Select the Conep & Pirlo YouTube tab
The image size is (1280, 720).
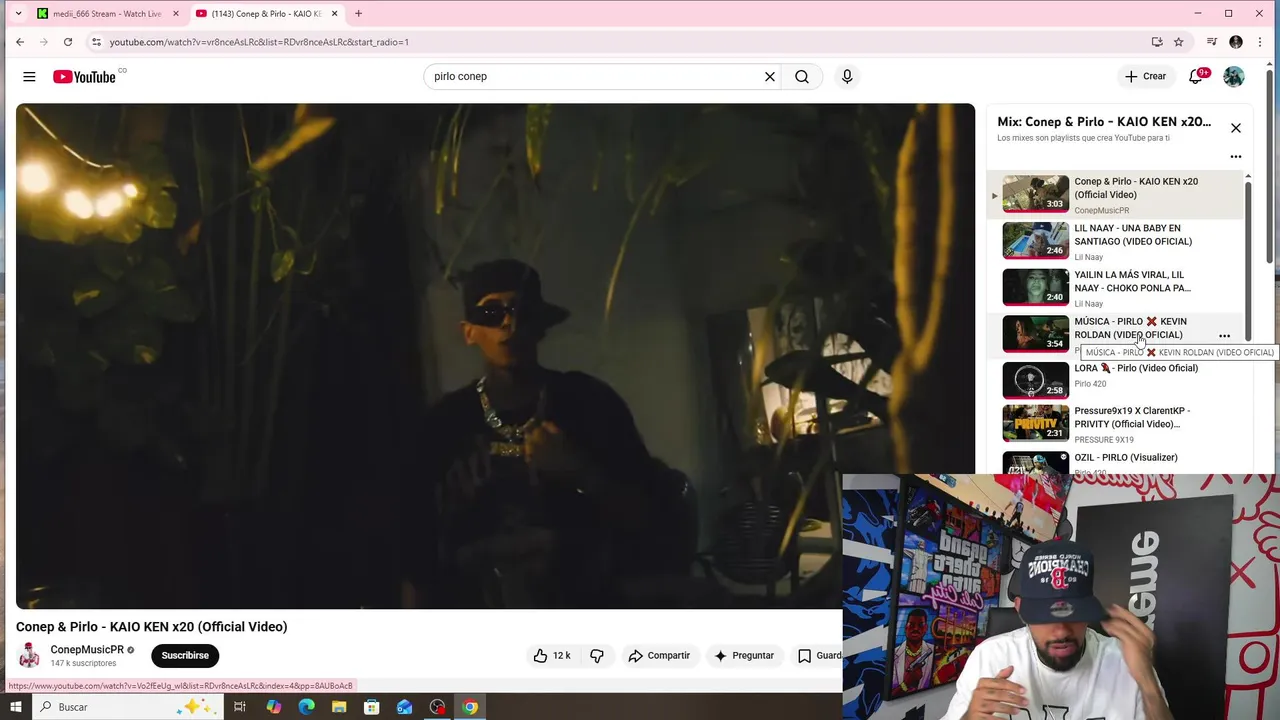267,14
